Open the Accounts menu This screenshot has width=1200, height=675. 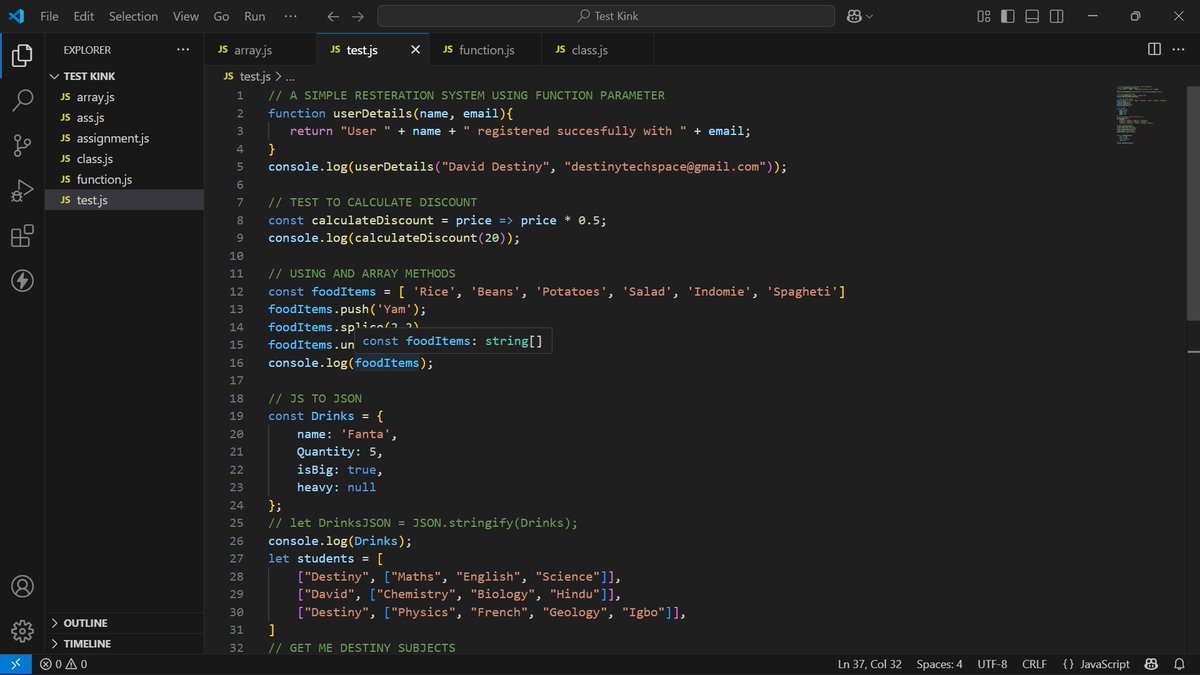tap(22, 586)
